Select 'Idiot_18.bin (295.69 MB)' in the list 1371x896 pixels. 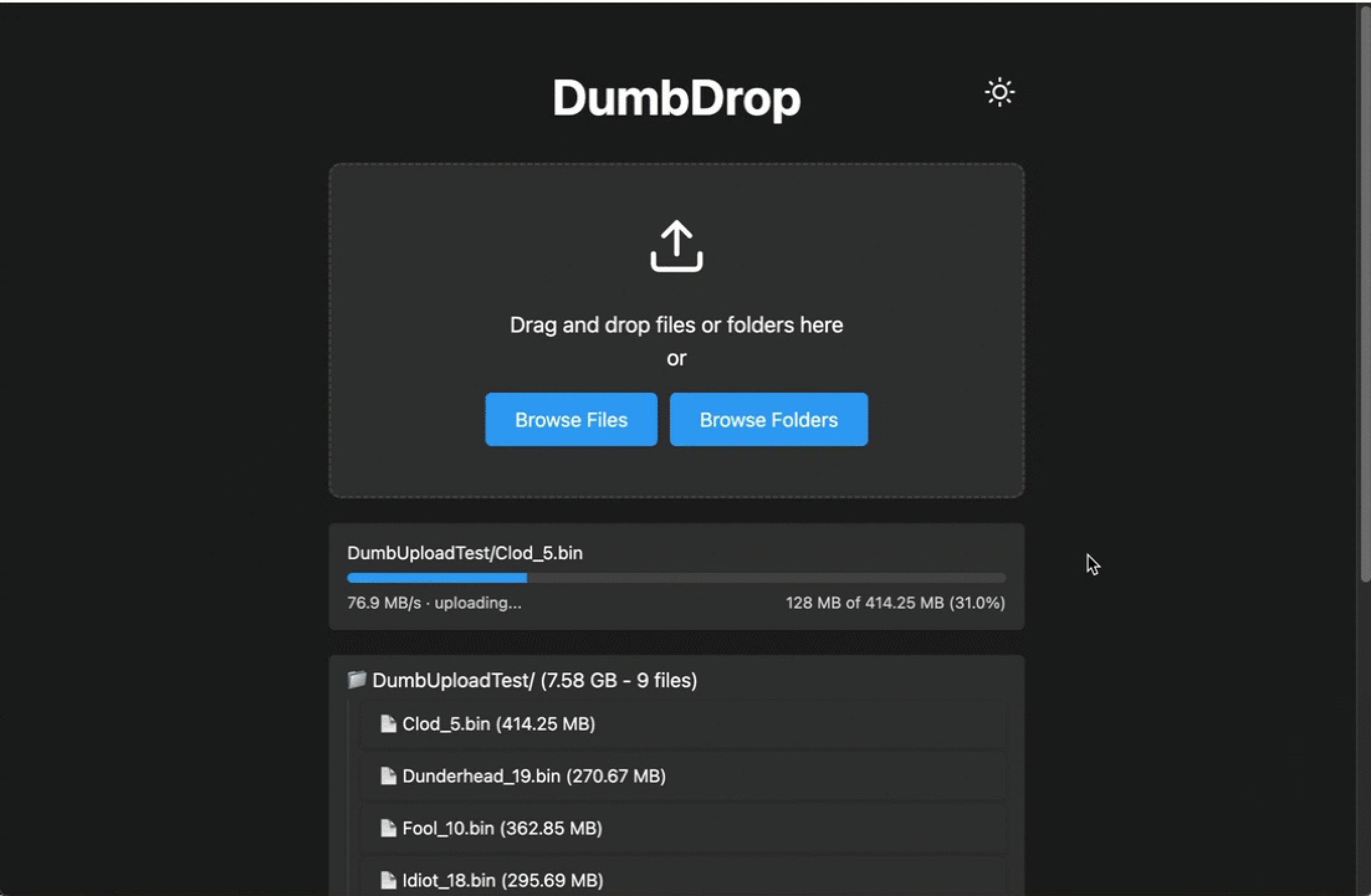tap(684, 877)
